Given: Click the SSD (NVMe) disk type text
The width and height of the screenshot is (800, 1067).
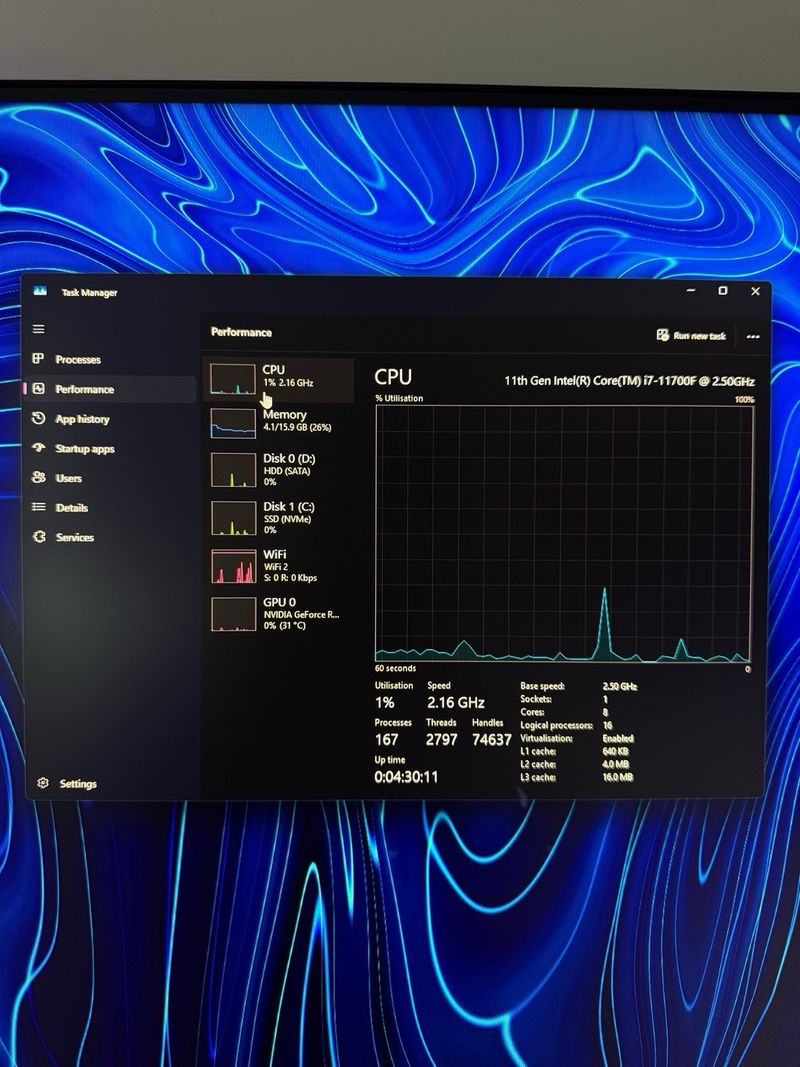Looking at the screenshot, I should [288, 519].
